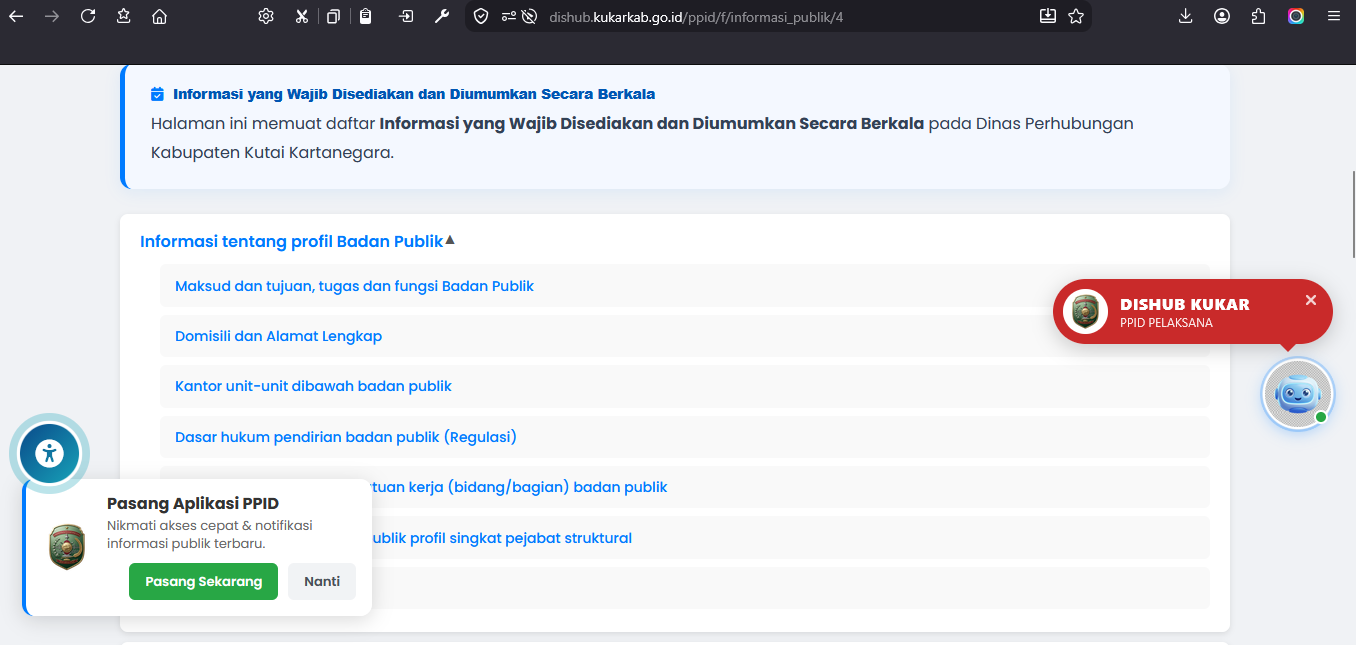Click the cut scissors icon
The image size is (1356, 645).
[301, 16]
